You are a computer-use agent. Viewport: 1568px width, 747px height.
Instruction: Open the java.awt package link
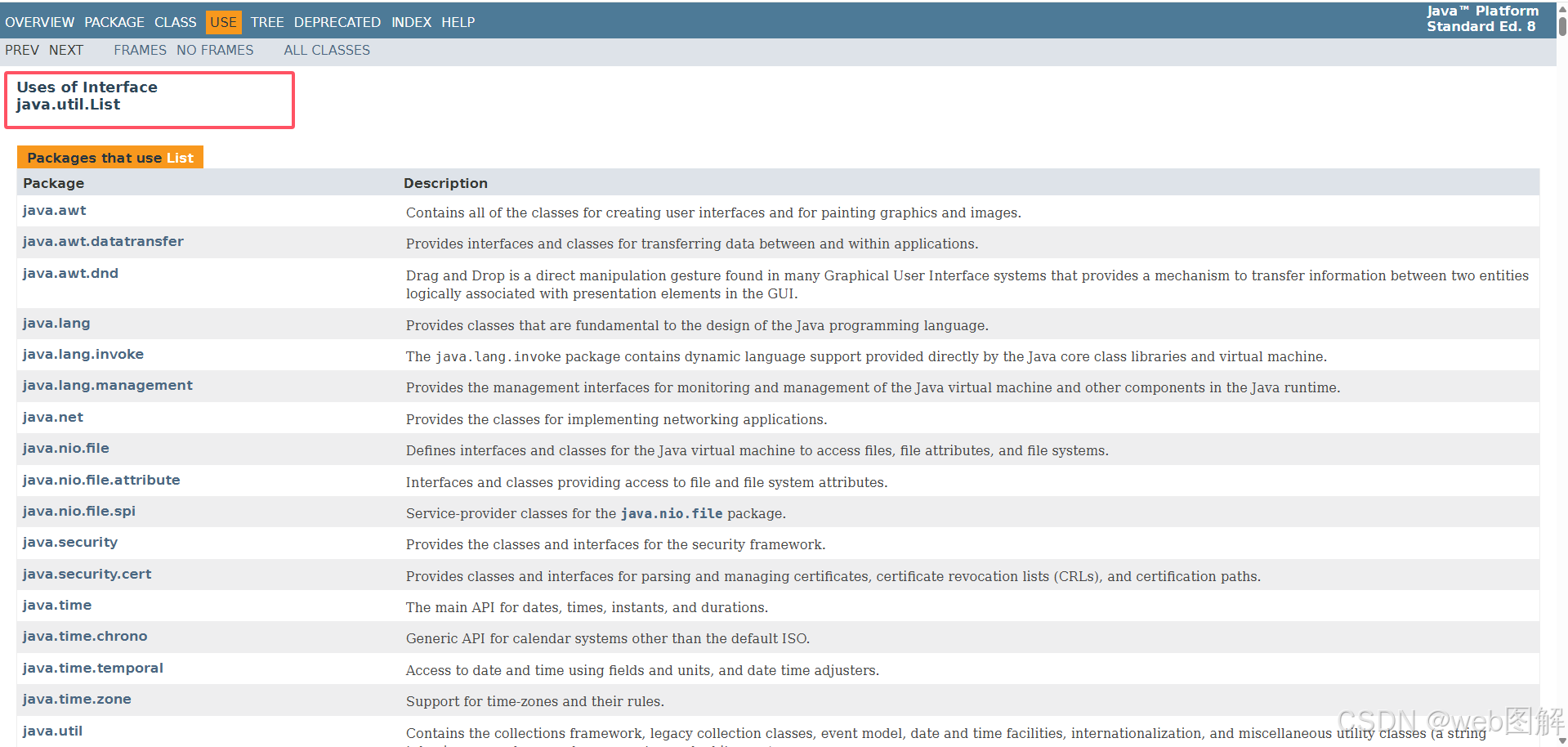pos(54,210)
